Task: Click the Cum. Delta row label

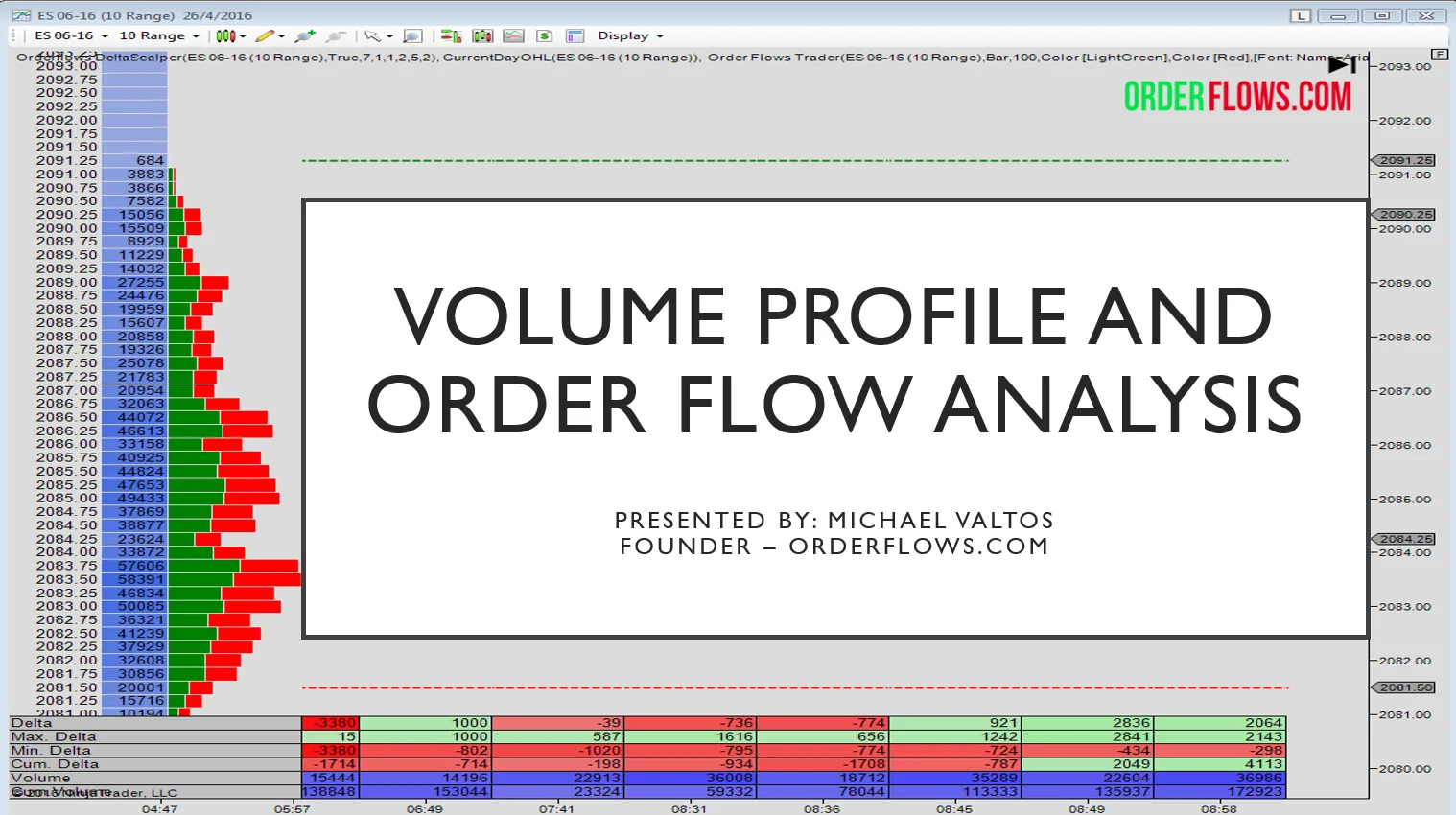Action: click(55, 764)
